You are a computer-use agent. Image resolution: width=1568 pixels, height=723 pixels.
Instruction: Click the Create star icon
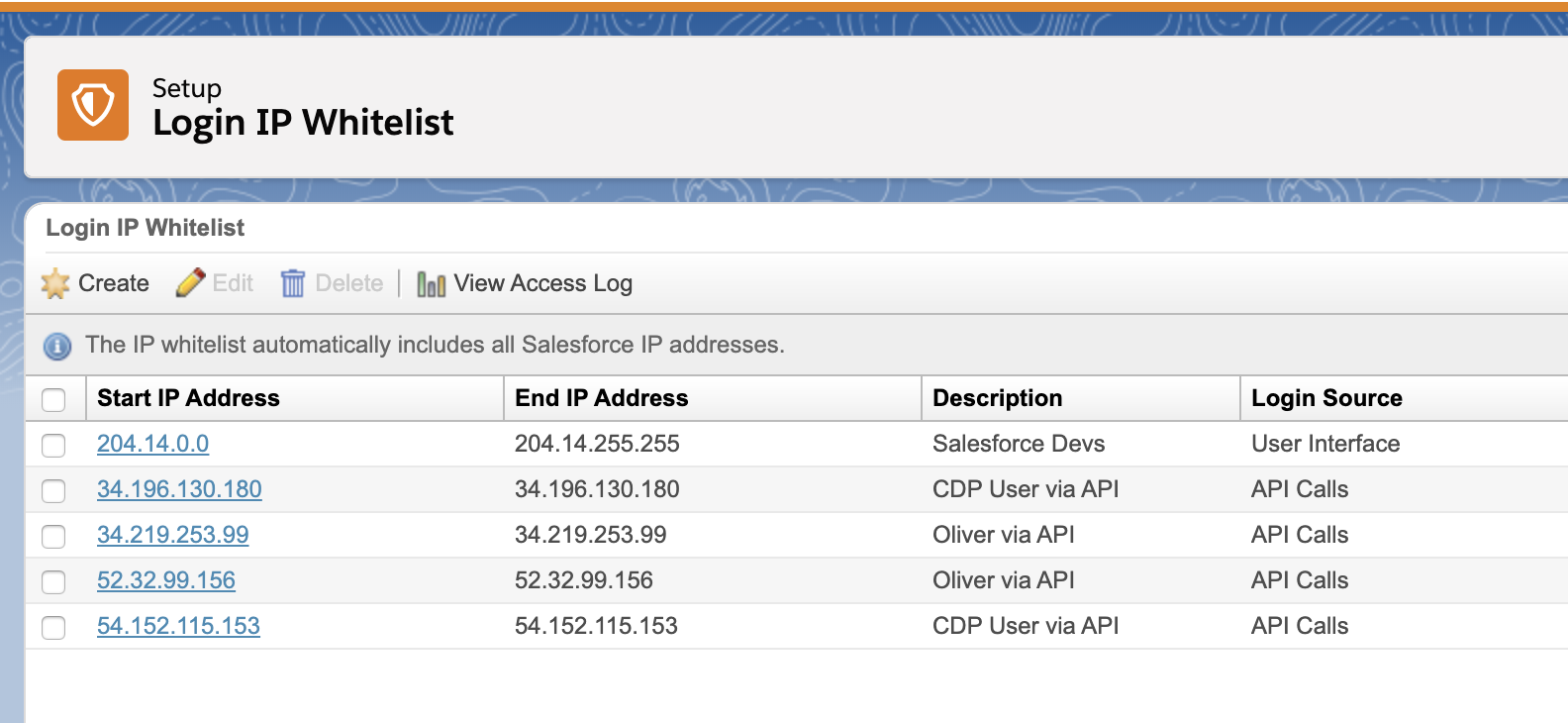pyautogui.click(x=55, y=283)
